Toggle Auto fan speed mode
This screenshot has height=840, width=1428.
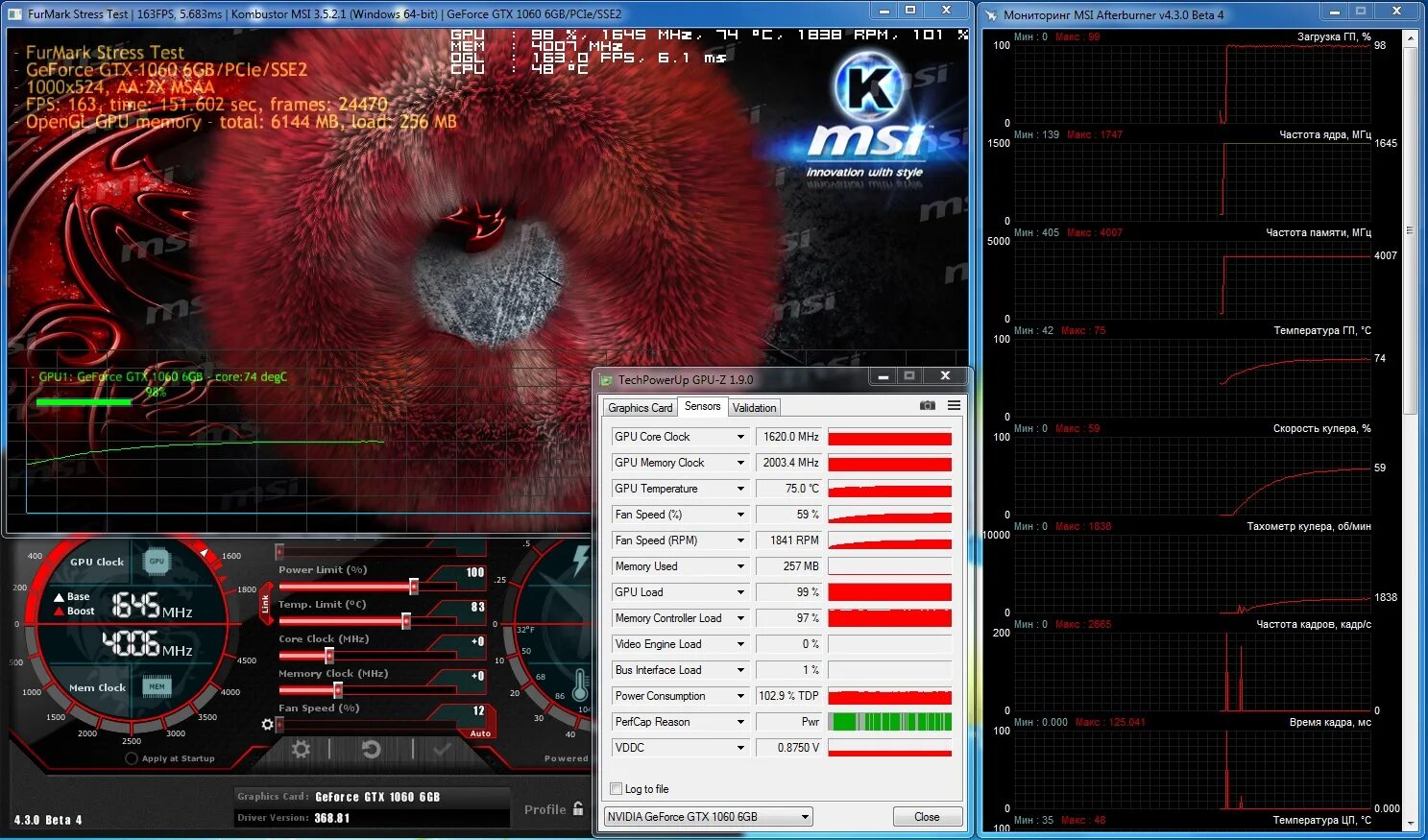(x=480, y=733)
